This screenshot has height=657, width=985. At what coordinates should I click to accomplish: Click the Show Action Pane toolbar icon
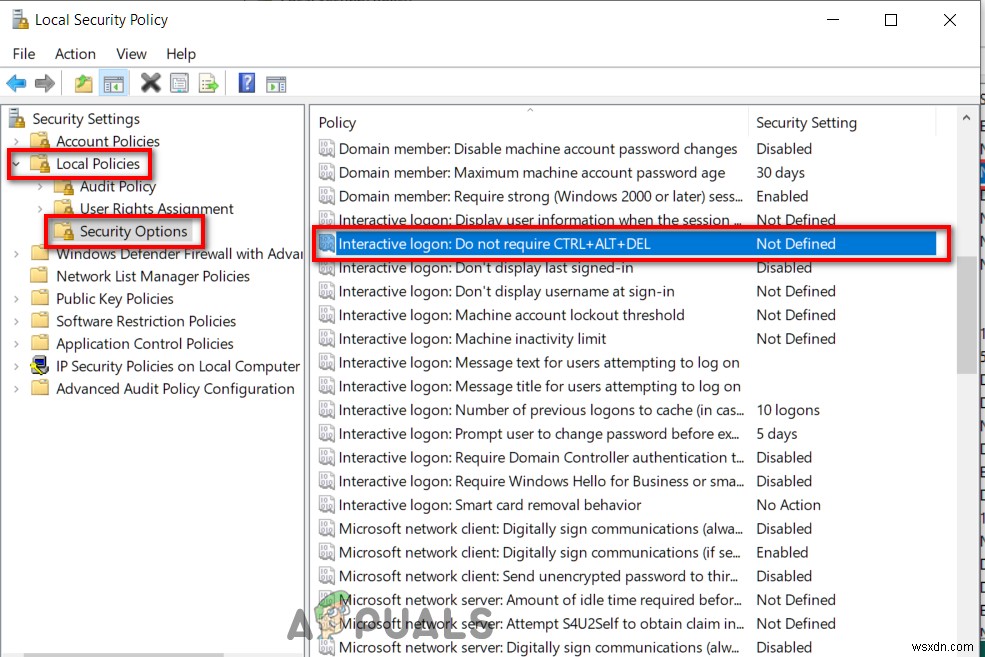click(x=275, y=83)
